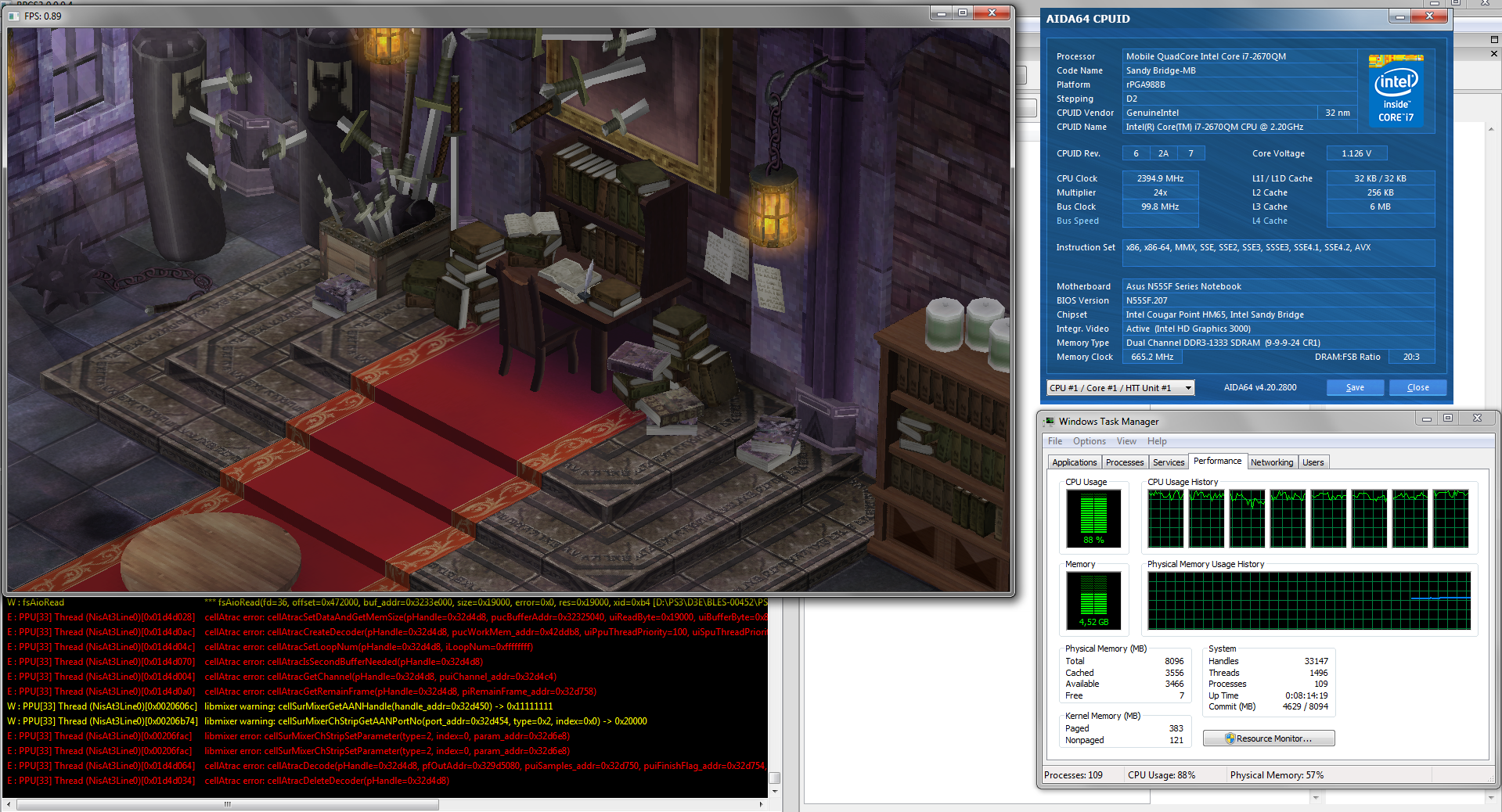1502x812 pixels.
Task: Switch to the Networking tab
Action: 1271,462
